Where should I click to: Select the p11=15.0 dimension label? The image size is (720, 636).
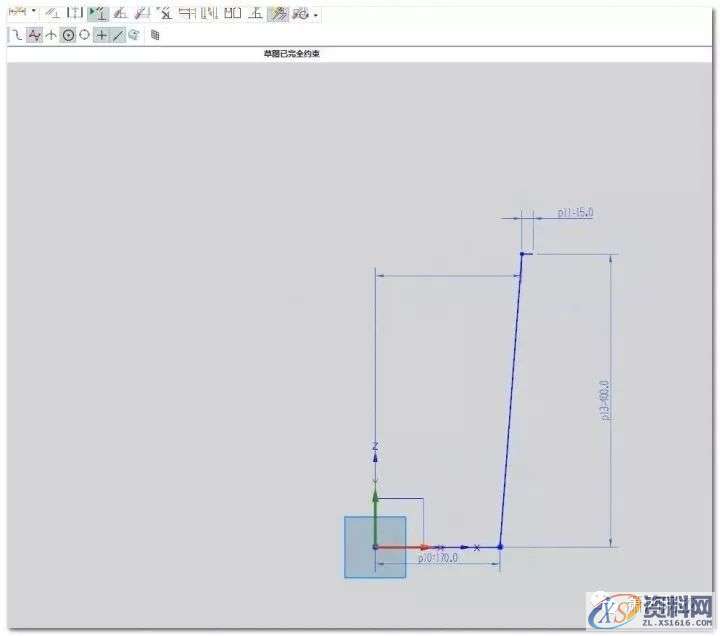click(575, 213)
